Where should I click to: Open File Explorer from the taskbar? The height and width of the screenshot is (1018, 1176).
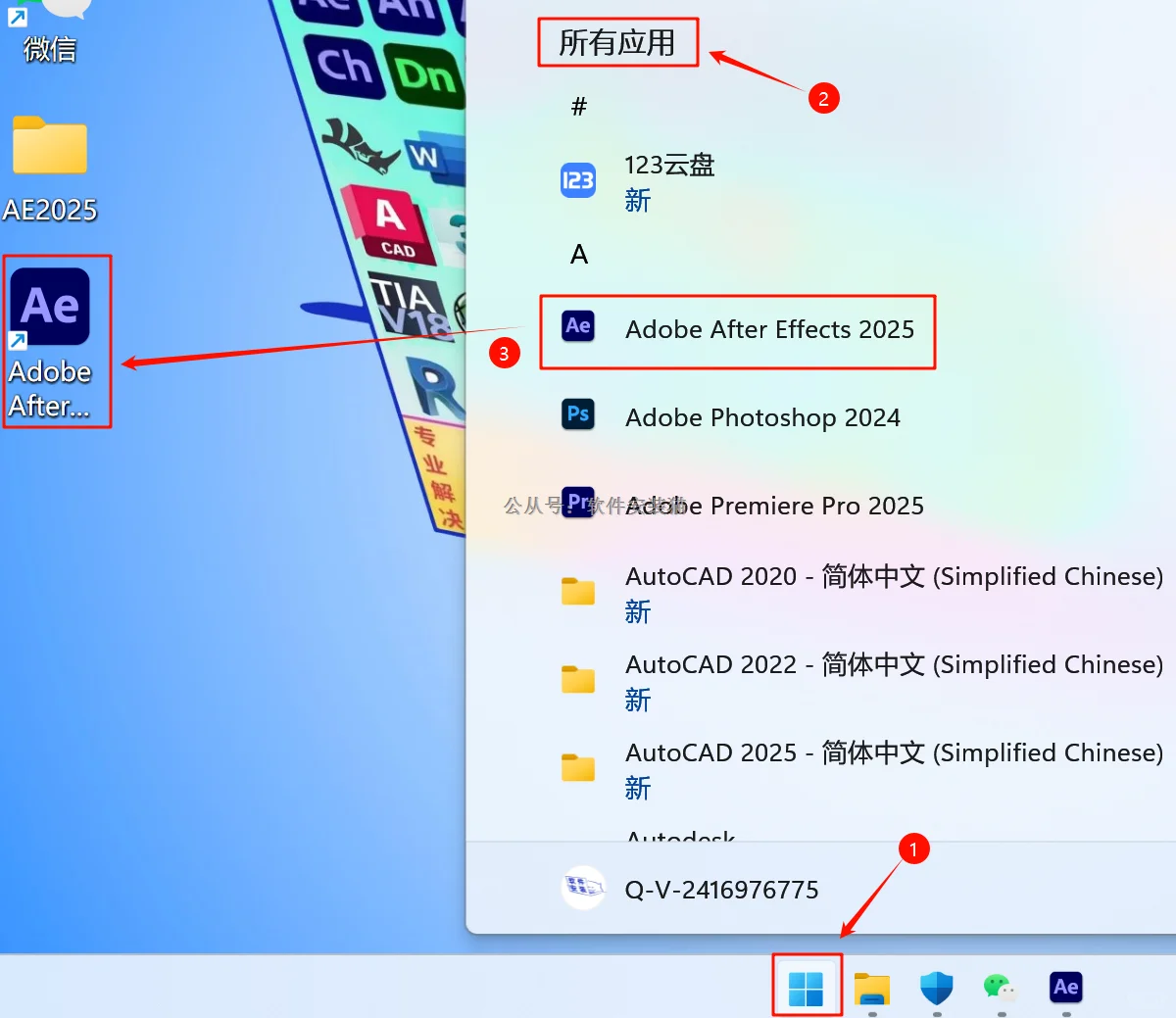click(872, 988)
